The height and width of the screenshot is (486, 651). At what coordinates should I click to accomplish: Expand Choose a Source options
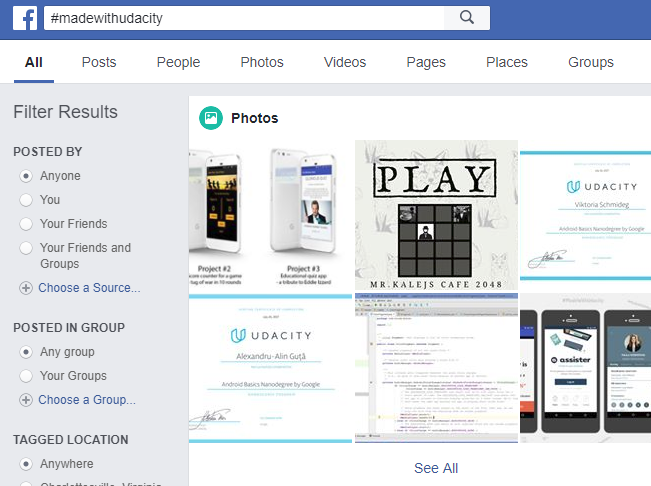(89, 288)
